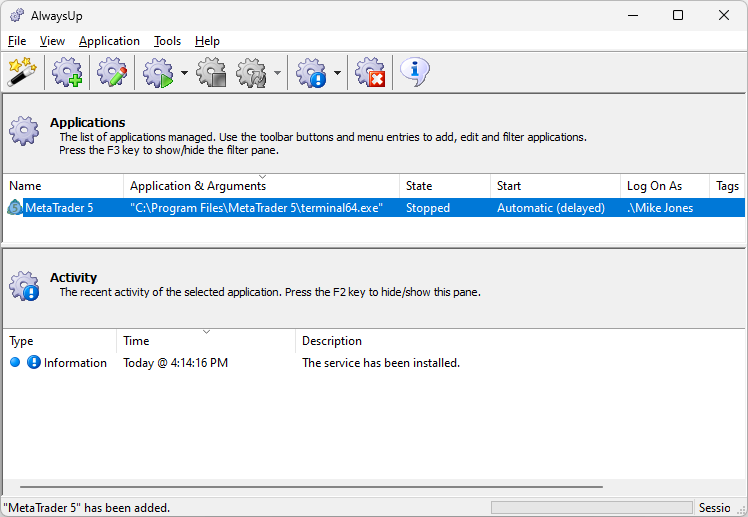748x517 pixels.
Task: Open the Application menu
Action: [x=109, y=41]
